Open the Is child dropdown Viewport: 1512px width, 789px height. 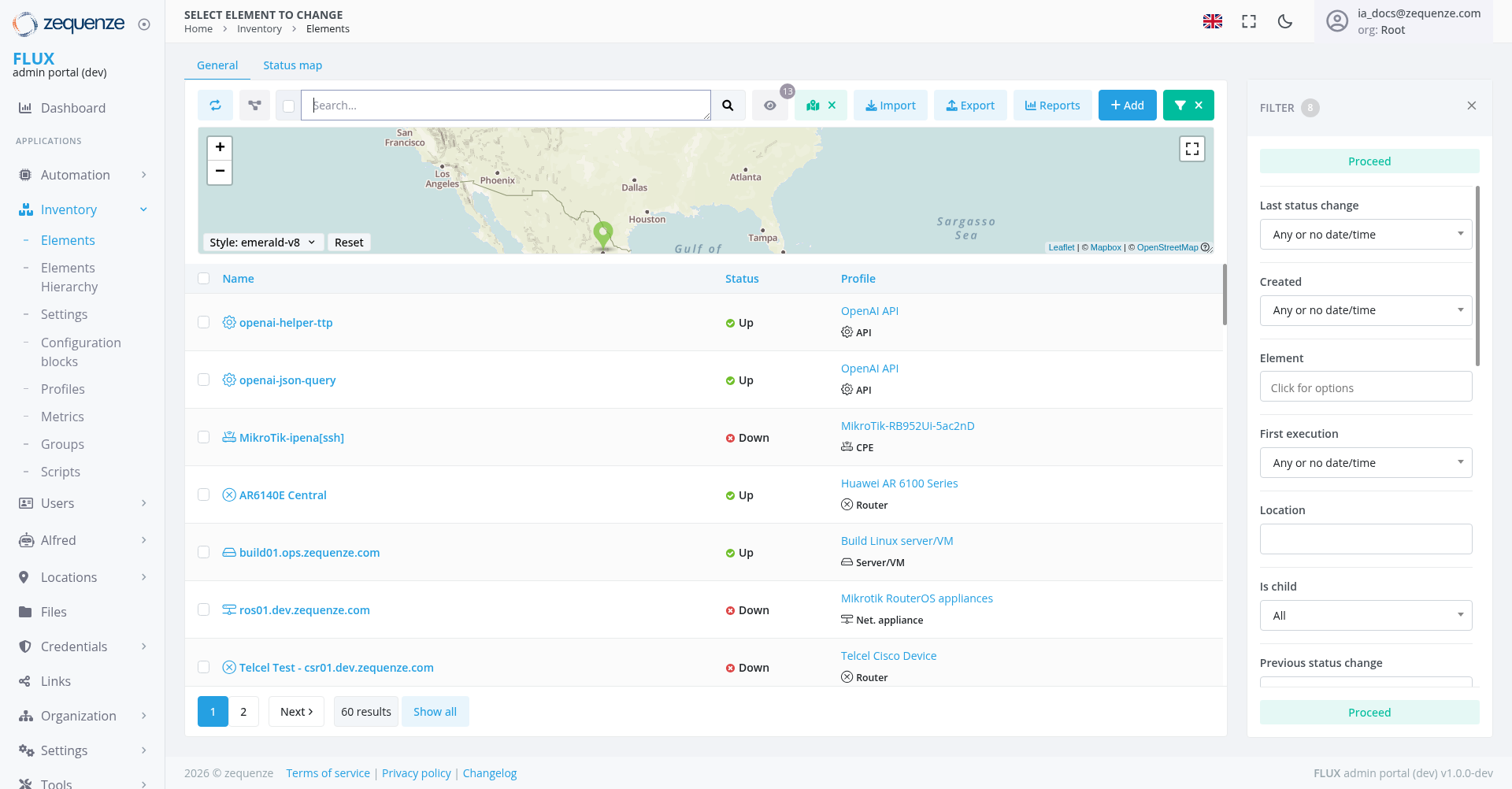1366,616
